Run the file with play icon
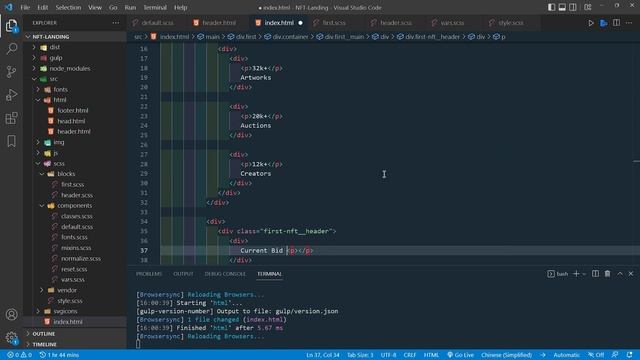 click(591, 23)
